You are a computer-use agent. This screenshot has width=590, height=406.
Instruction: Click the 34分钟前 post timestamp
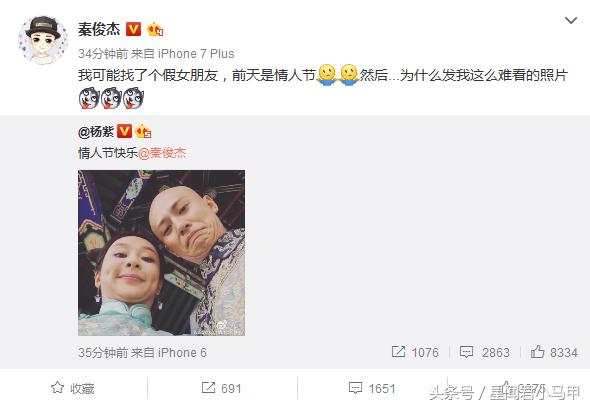click(103, 54)
